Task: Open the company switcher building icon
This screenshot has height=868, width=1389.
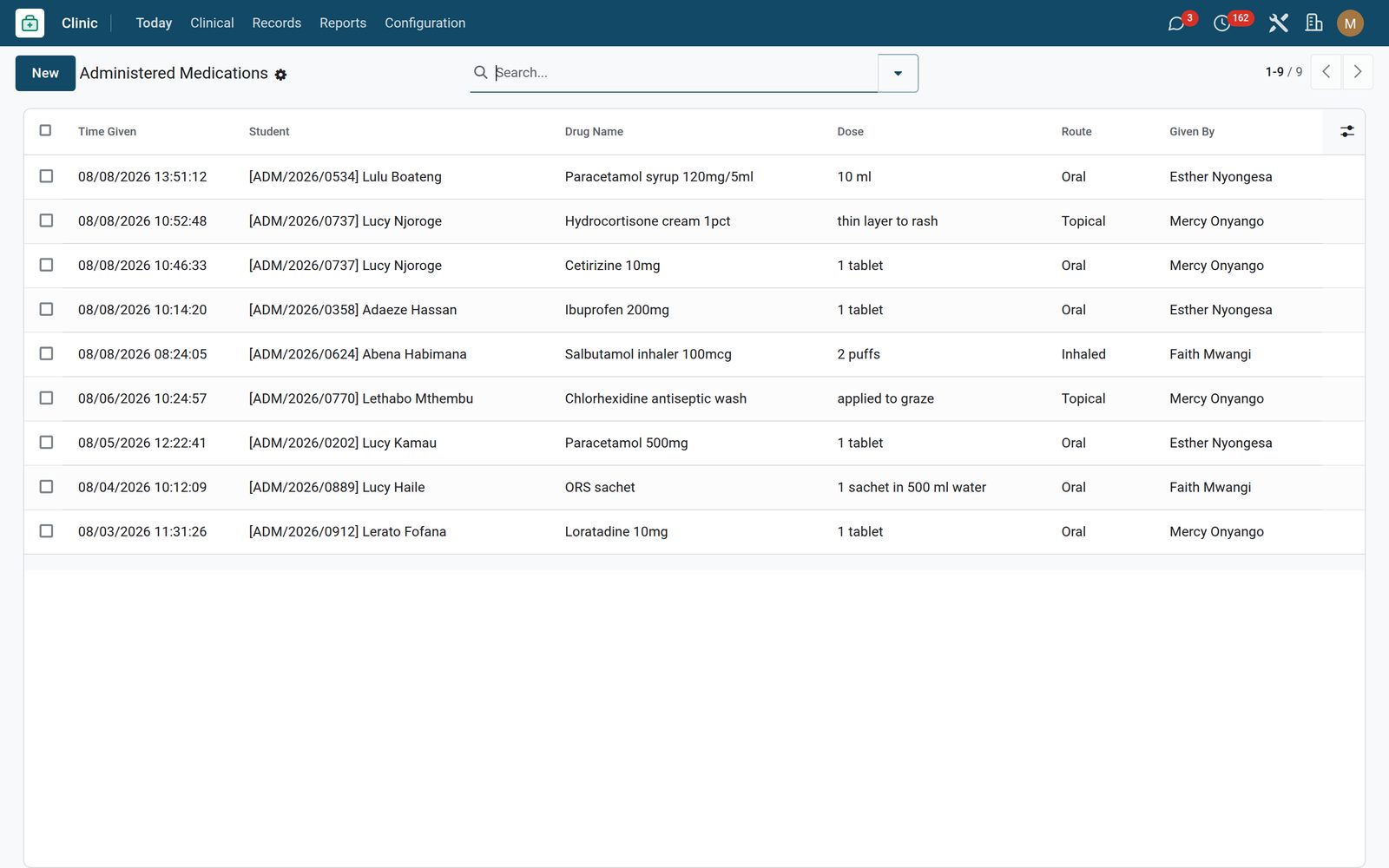Action: click(1314, 23)
